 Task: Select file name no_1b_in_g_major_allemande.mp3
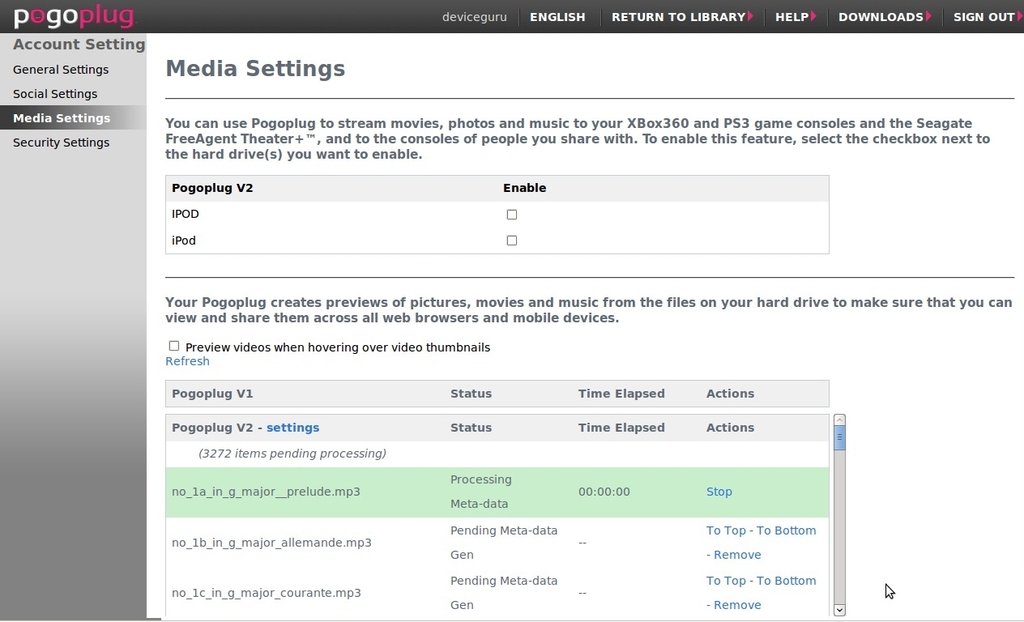[x=272, y=542]
